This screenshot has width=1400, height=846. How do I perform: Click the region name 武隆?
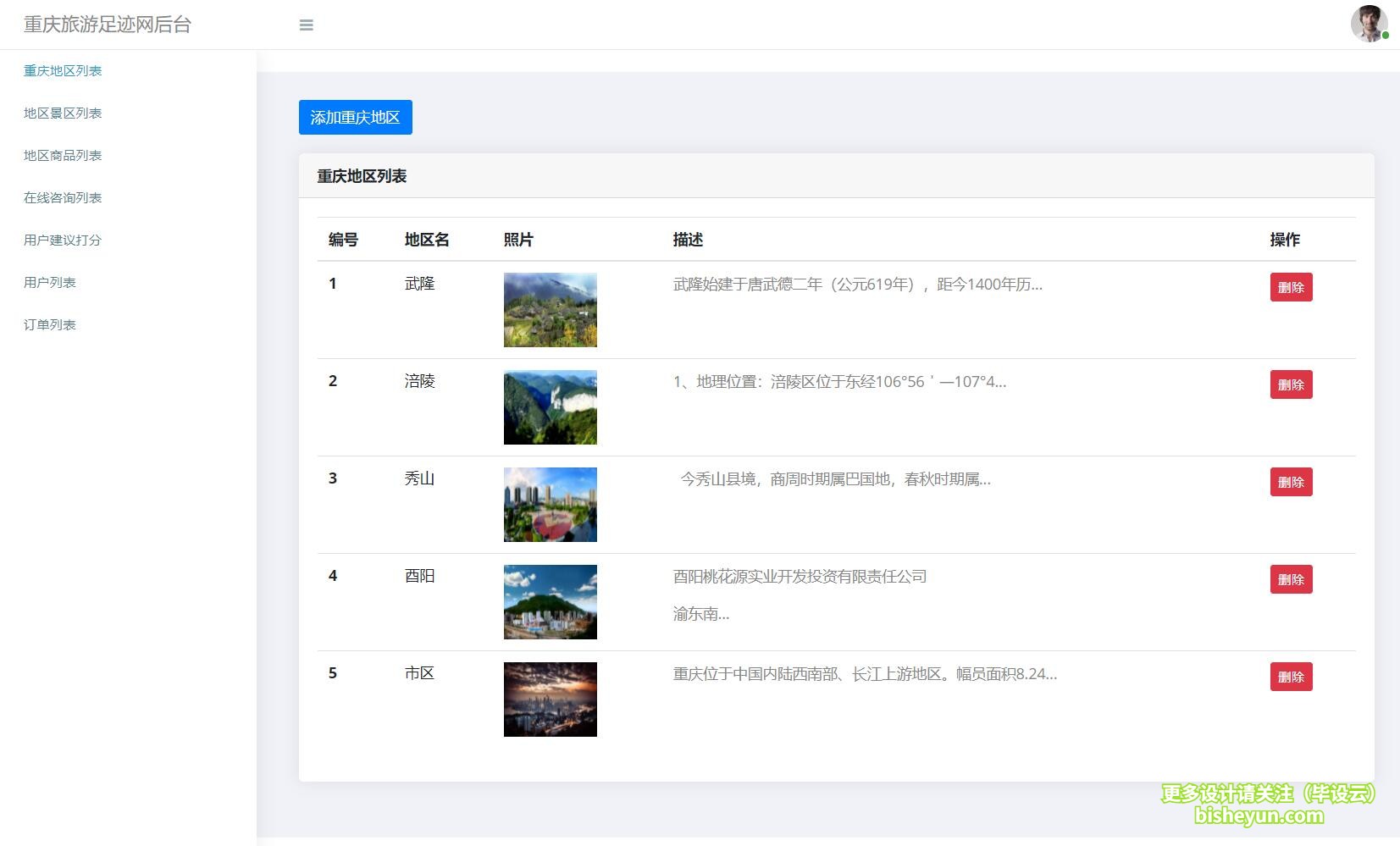419,284
